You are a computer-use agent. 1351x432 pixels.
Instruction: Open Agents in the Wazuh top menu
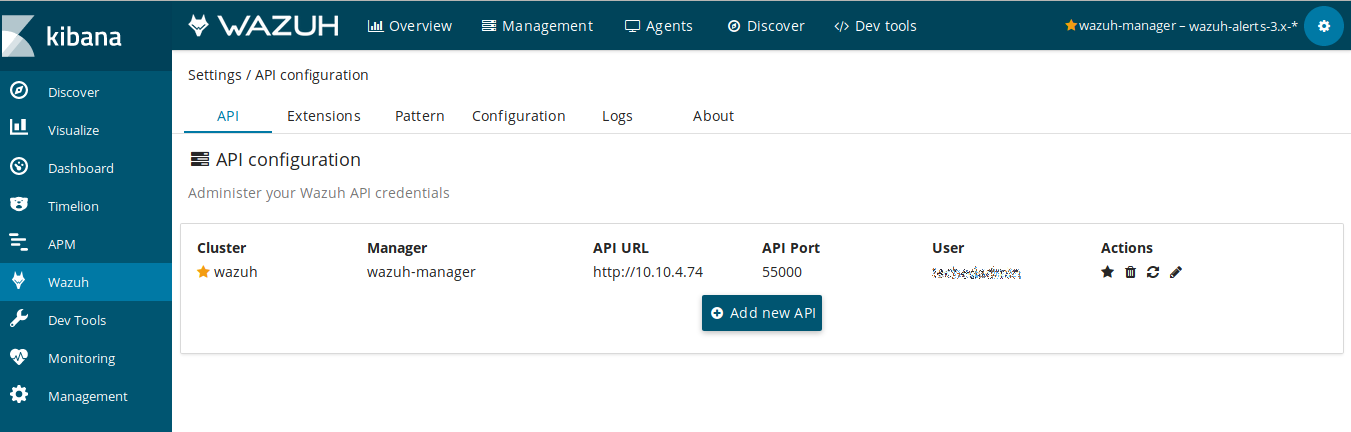click(x=658, y=26)
